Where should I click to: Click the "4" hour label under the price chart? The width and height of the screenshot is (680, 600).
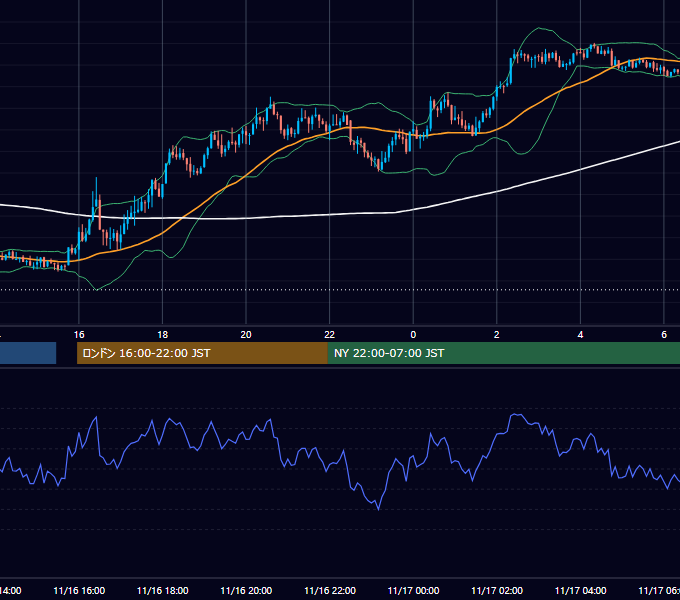[580, 335]
